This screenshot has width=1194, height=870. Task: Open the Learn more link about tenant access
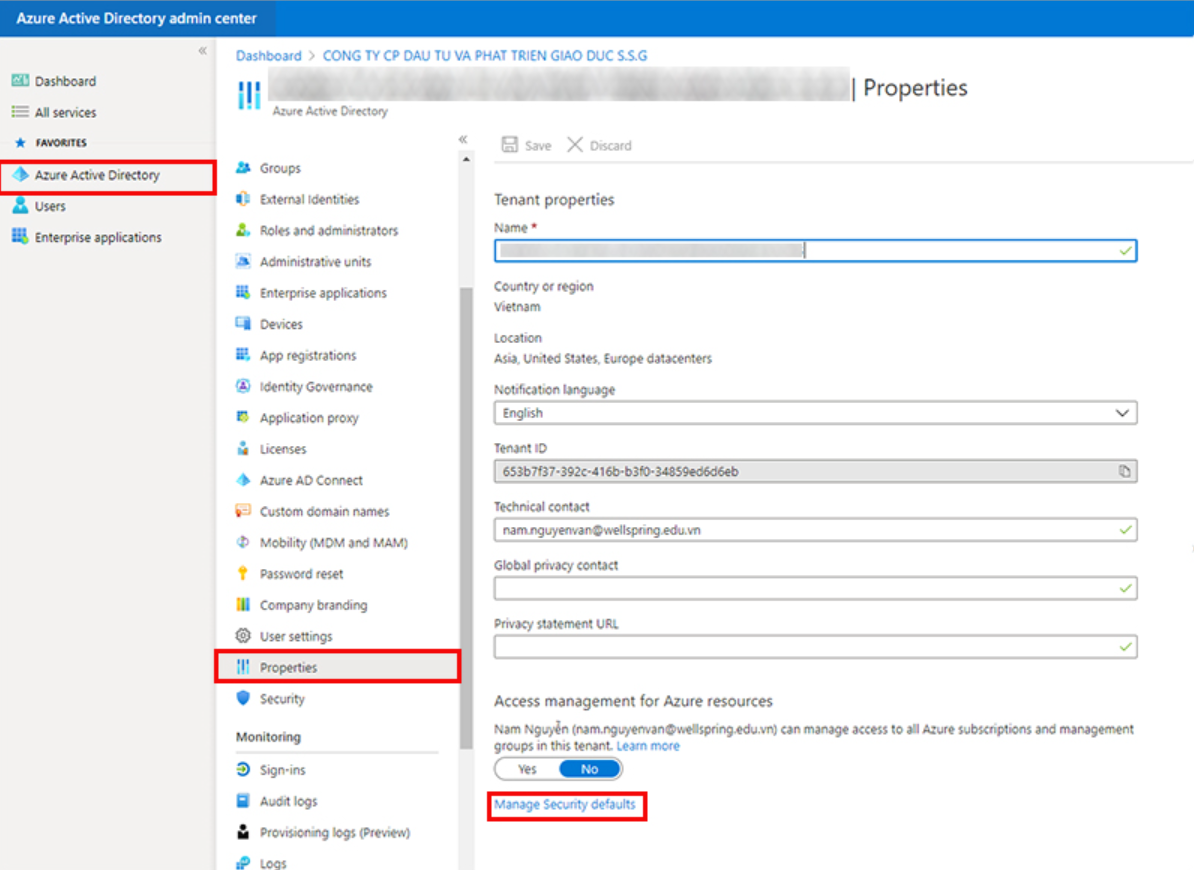pos(648,745)
